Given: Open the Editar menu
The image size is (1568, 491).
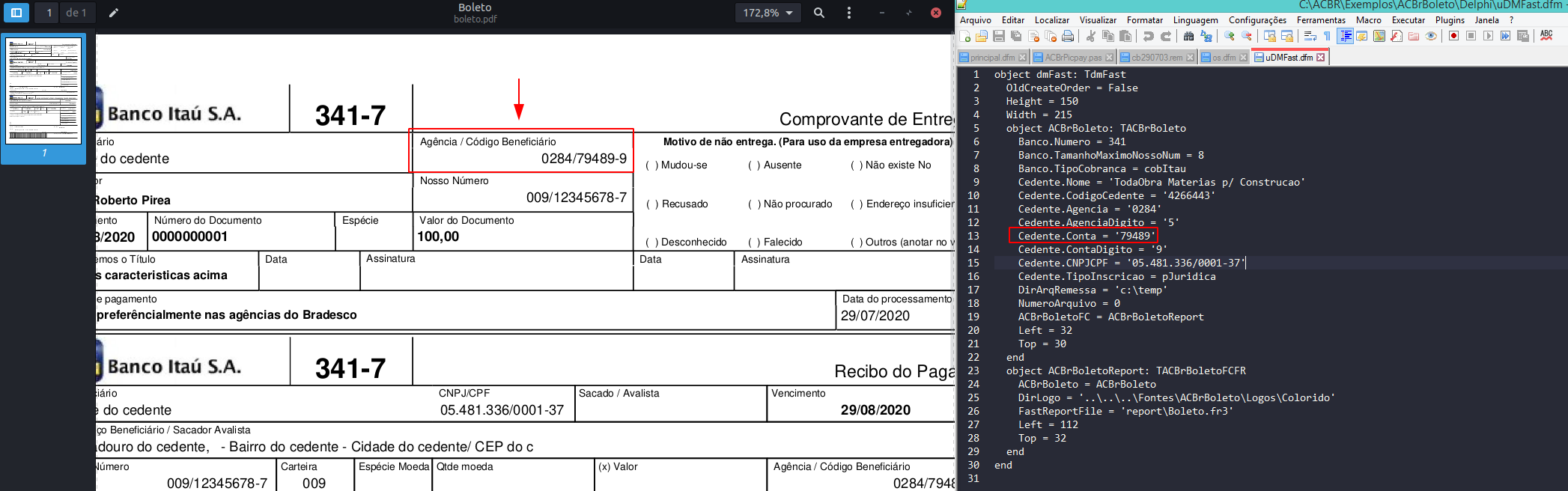Looking at the screenshot, I should tap(1013, 20).
